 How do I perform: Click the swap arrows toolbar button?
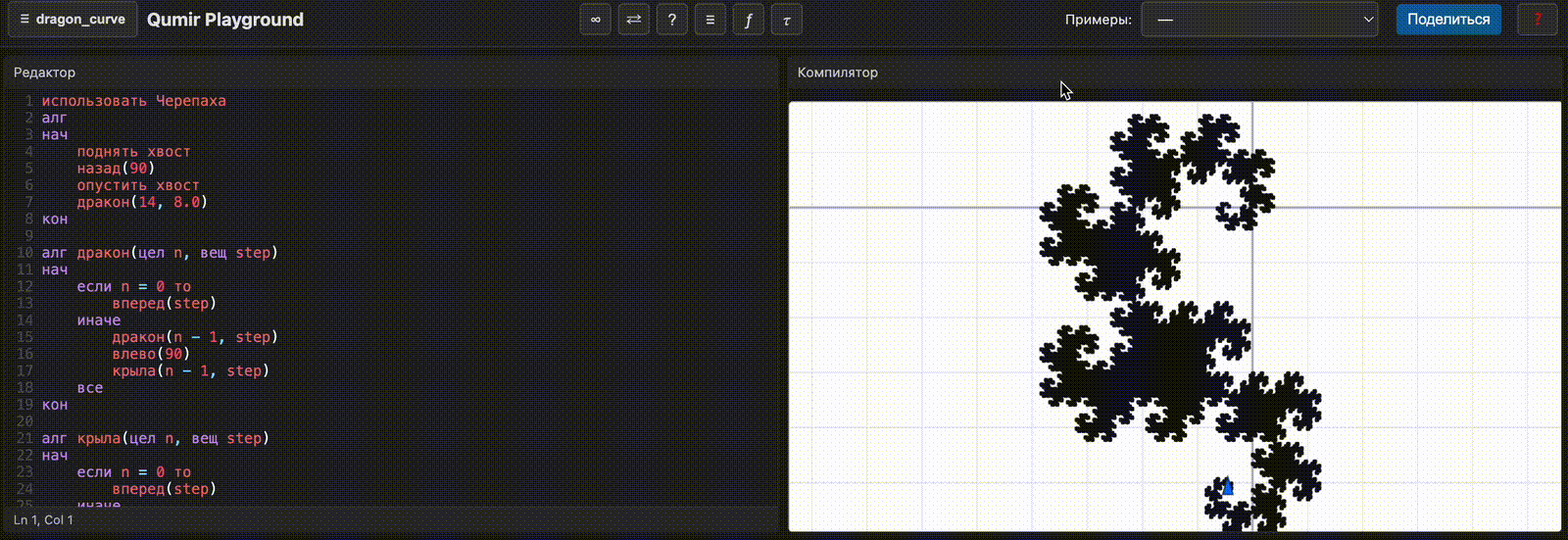pos(634,20)
